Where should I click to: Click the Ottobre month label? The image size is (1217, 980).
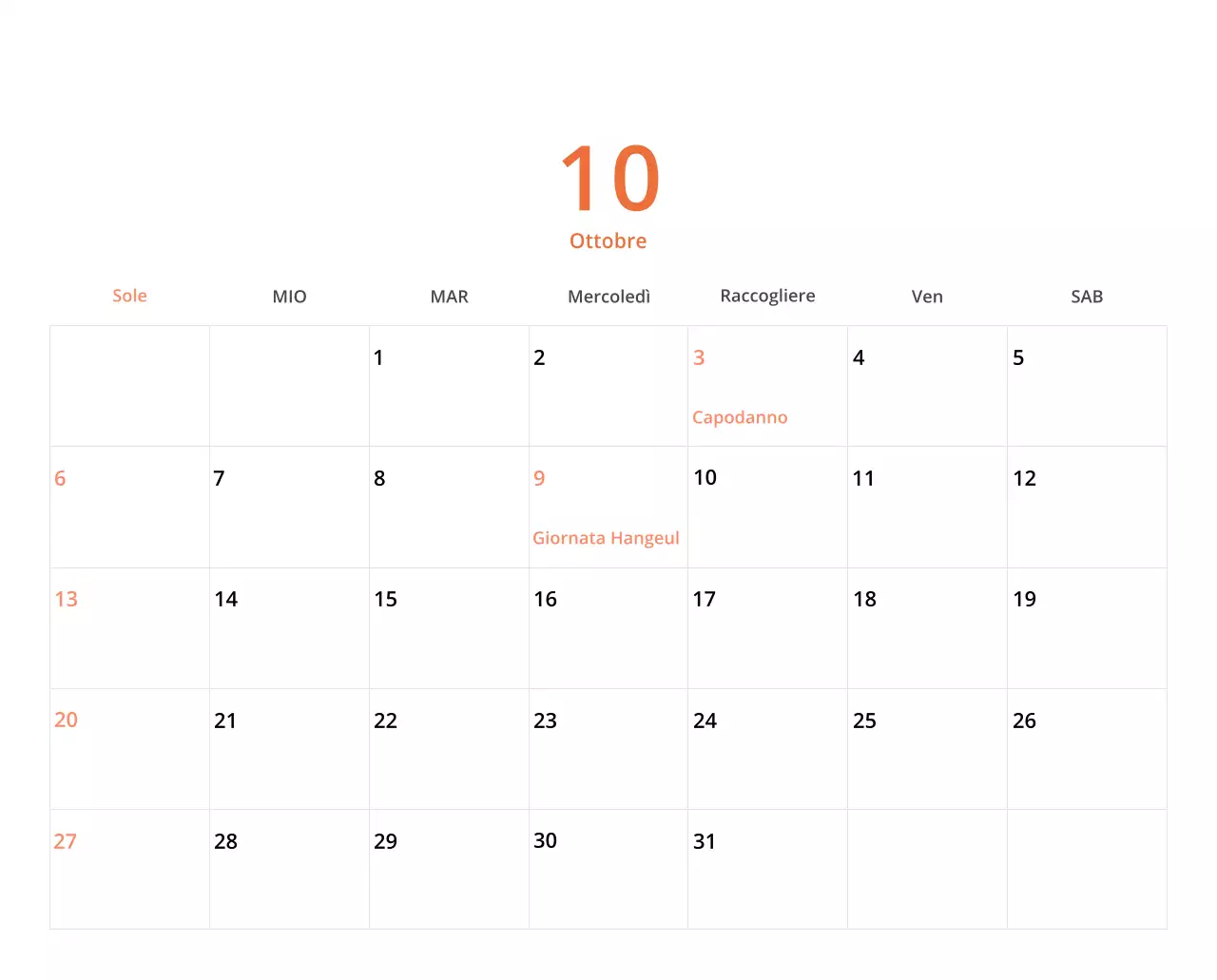click(608, 240)
